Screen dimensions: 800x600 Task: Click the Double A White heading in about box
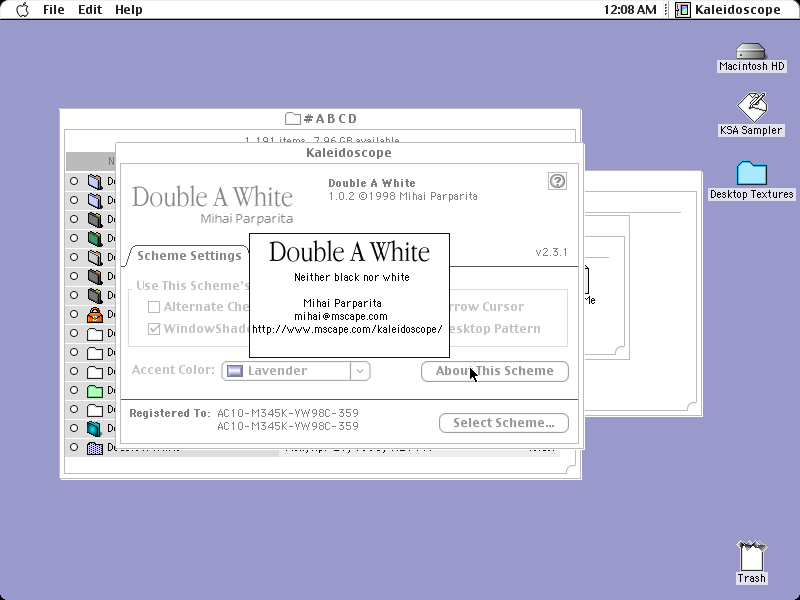click(349, 252)
